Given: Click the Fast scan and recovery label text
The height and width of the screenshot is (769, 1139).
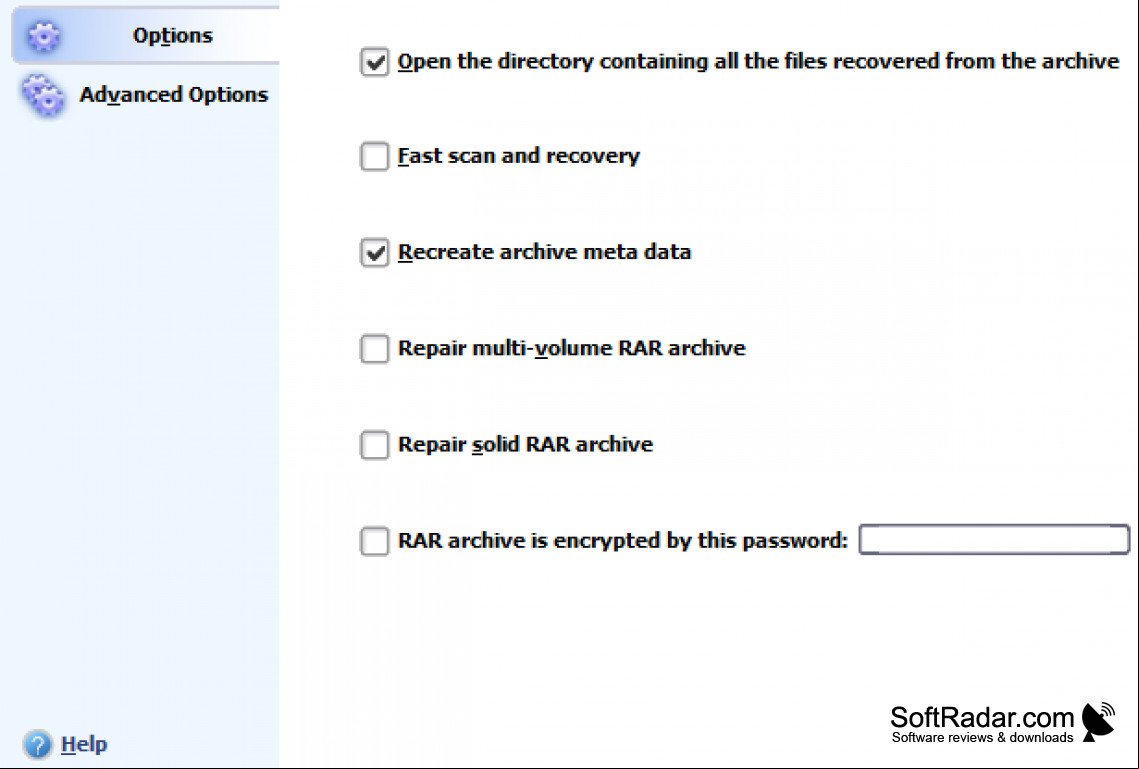Looking at the screenshot, I should click(519, 155).
